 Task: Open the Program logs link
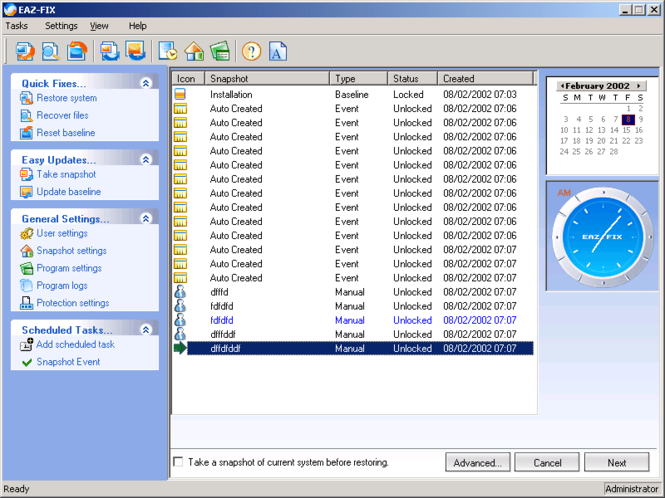click(x=62, y=285)
